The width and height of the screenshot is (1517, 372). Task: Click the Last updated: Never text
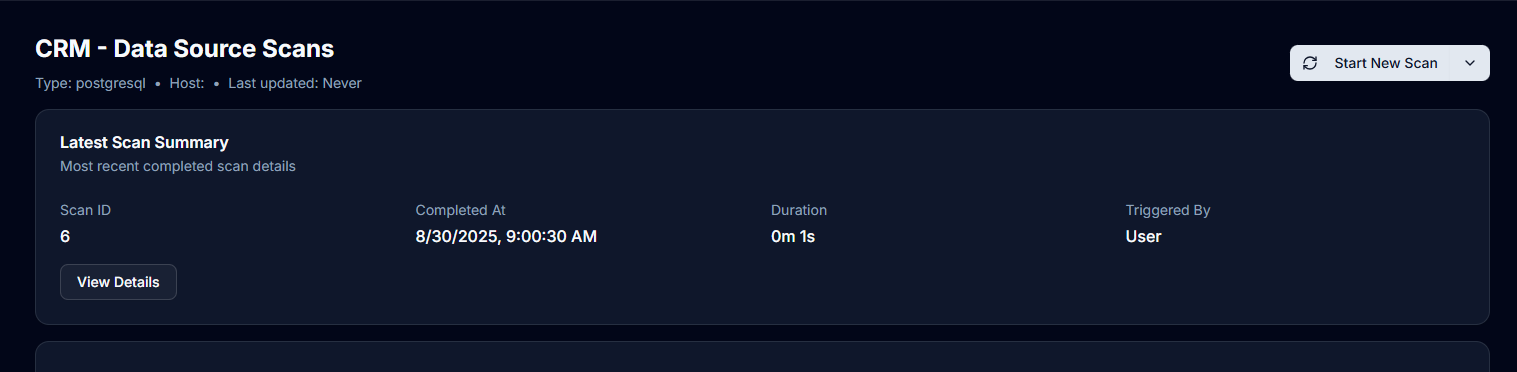point(295,83)
